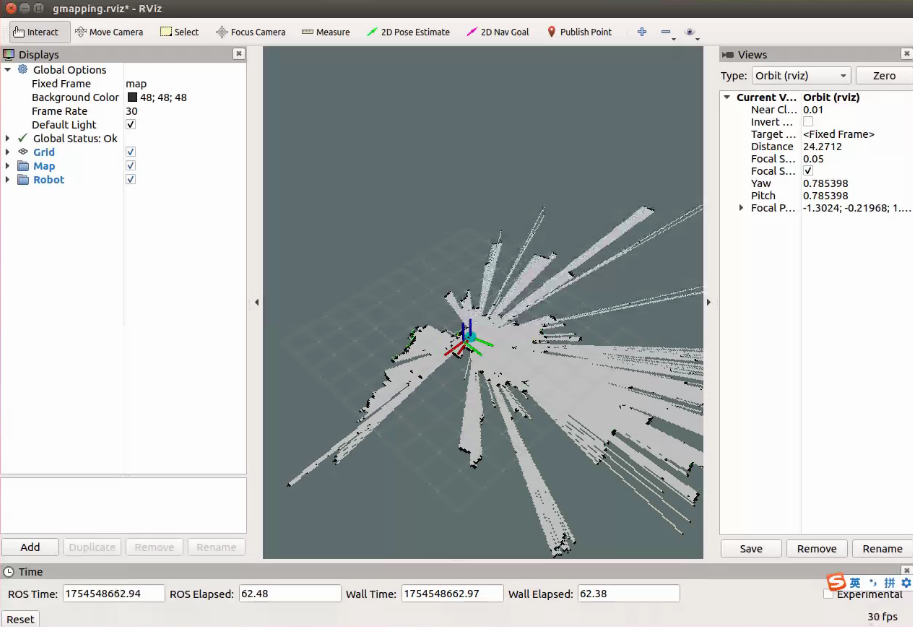Click the blue plus add-tool icon
Screen dimensions: 913x627
(x=642, y=31)
